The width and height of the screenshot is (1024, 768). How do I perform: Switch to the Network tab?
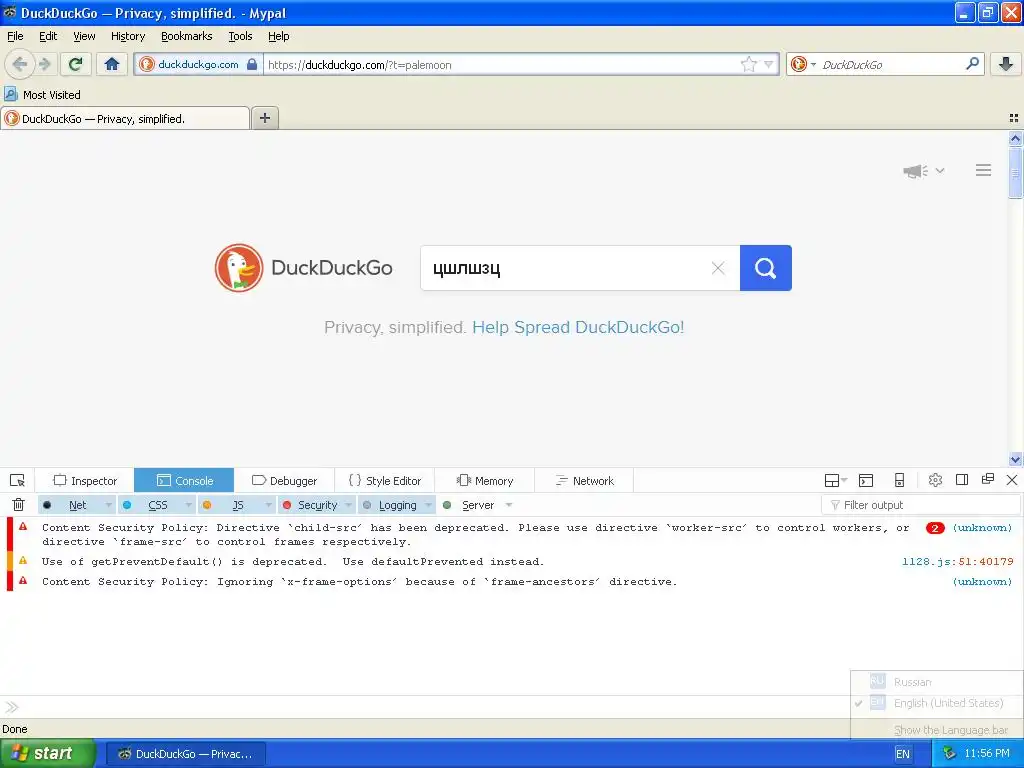point(584,481)
